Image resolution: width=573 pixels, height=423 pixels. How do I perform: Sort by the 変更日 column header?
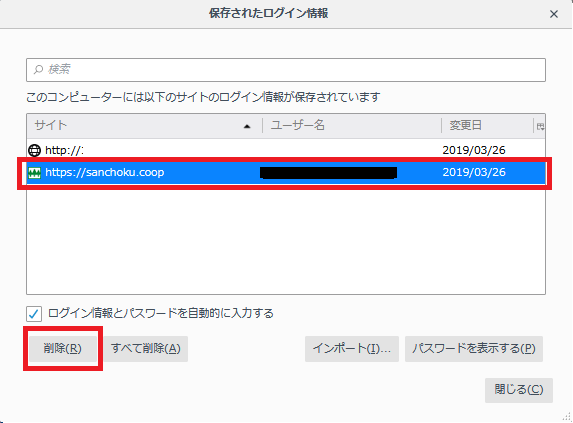point(487,126)
